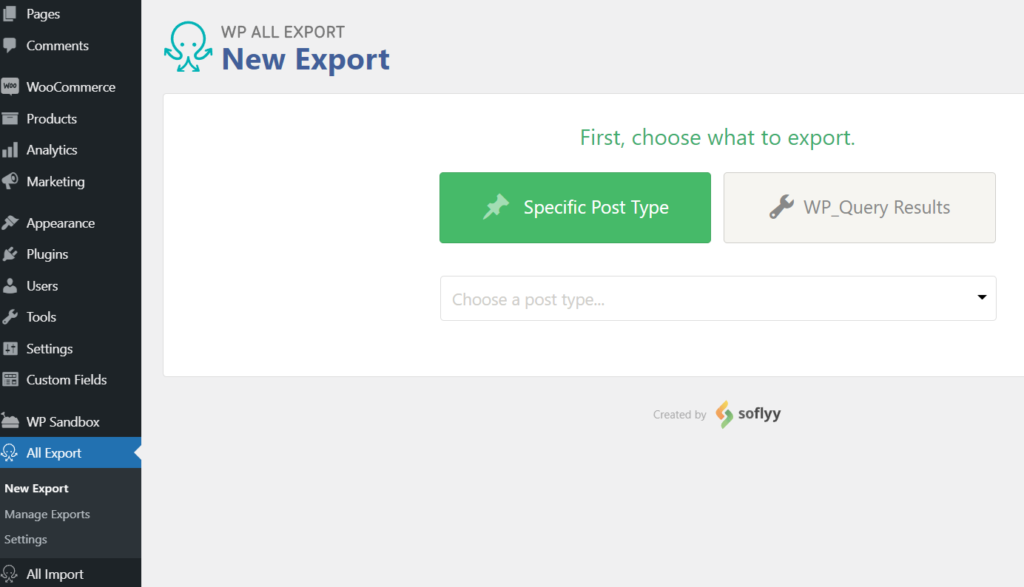Open Settings under All Export

click(x=26, y=539)
